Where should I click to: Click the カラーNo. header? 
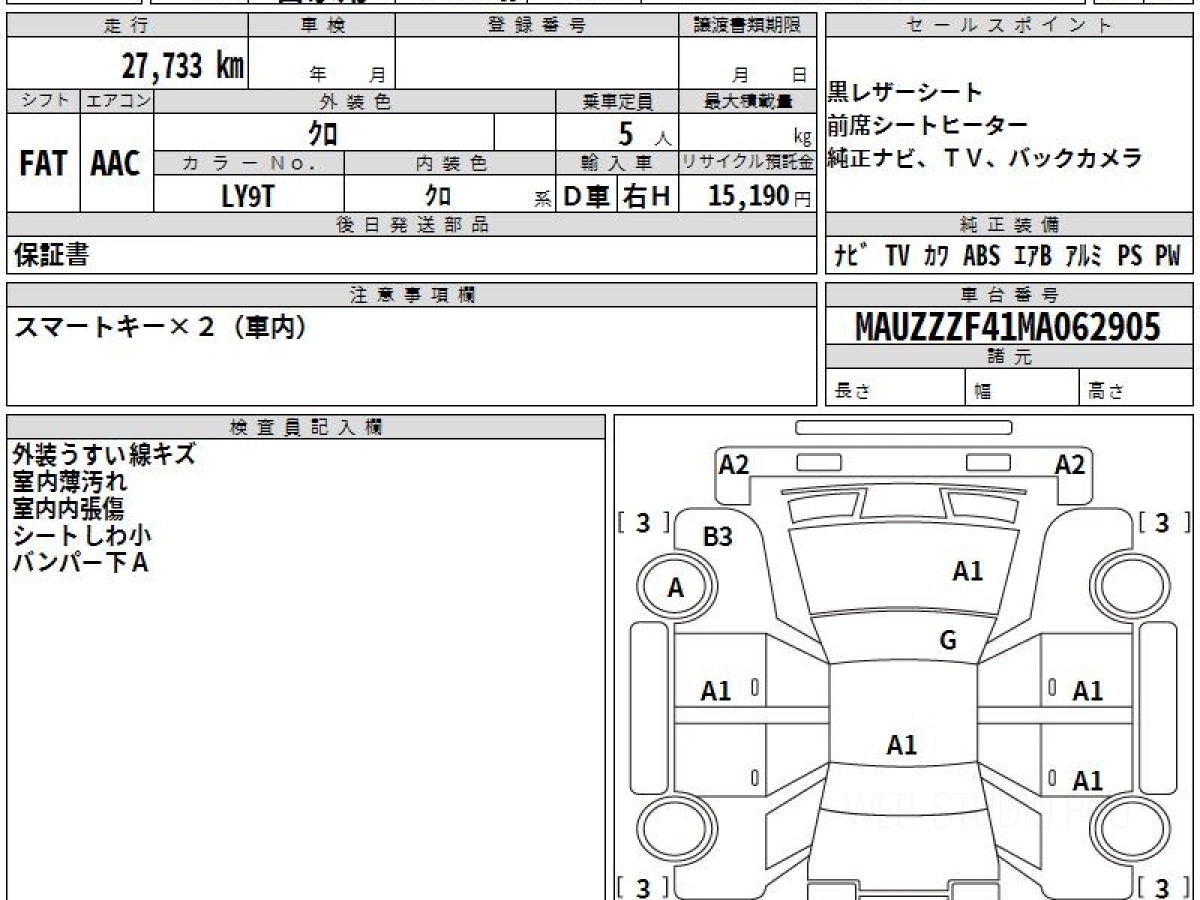pos(249,163)
